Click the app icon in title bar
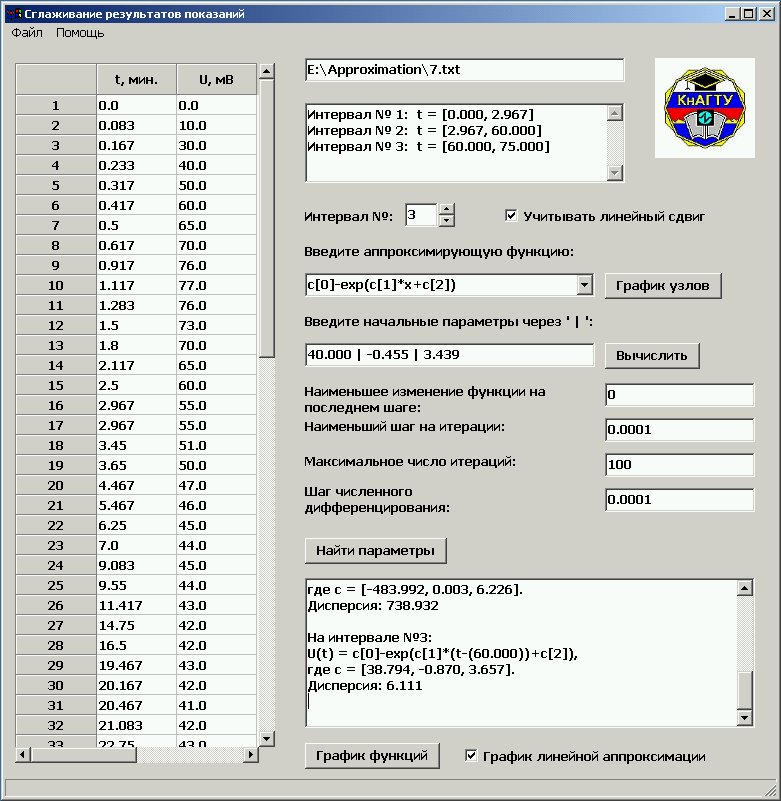The height and width of the screenshot is (801, 781). (13, 14)
